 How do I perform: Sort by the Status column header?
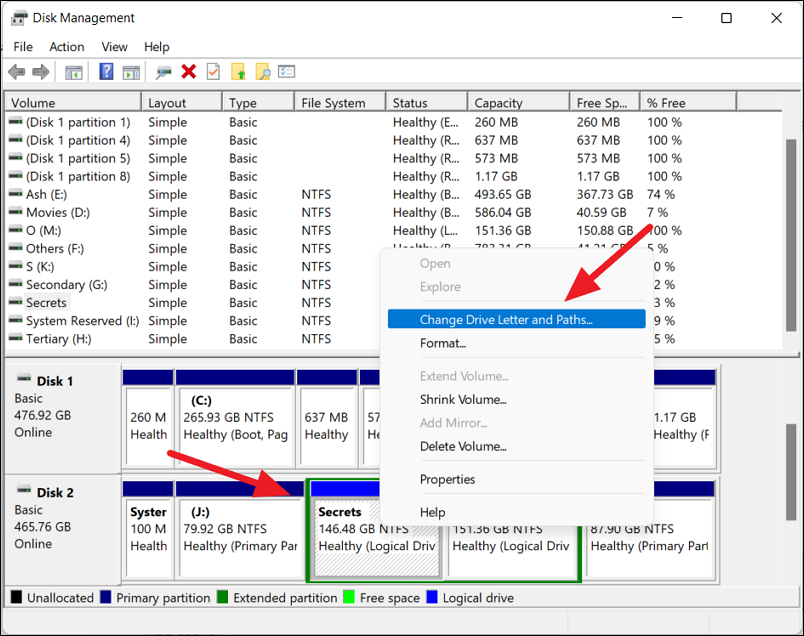[x=427, y=103]
